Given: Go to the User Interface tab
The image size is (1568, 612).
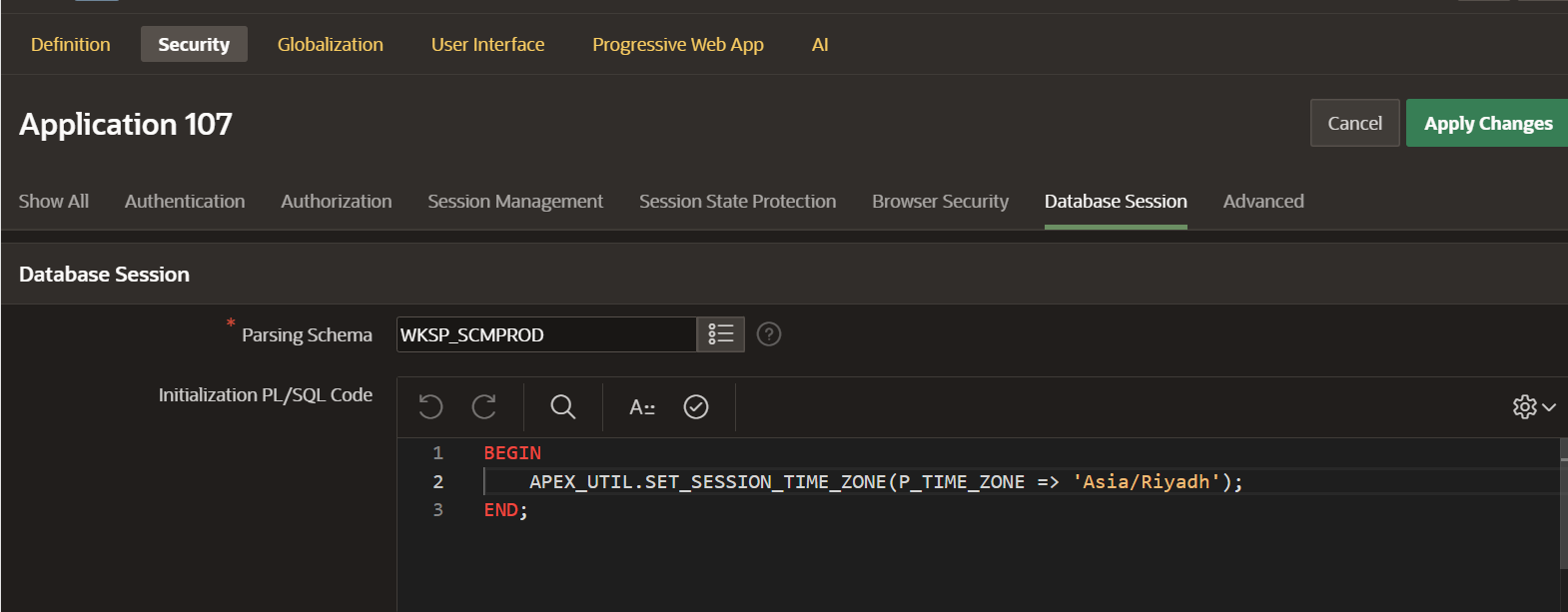Looking at the screenshot, I should [487, 45].
